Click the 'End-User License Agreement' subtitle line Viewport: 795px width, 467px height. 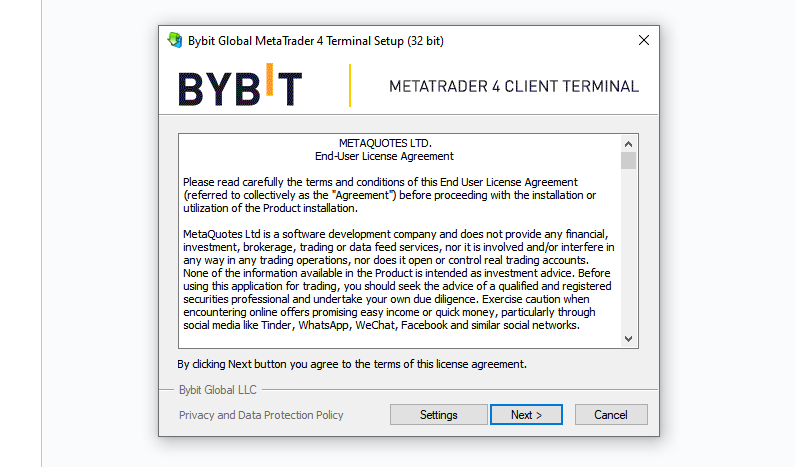384,156
